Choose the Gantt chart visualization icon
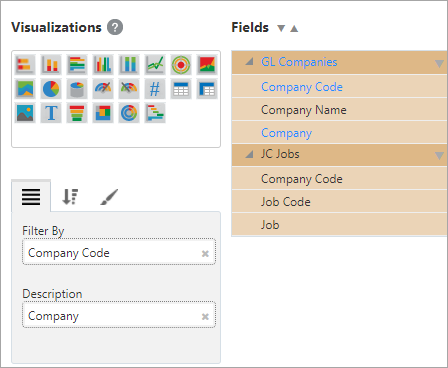This screenshot has width=448, height=368. [x=155, y=113]
